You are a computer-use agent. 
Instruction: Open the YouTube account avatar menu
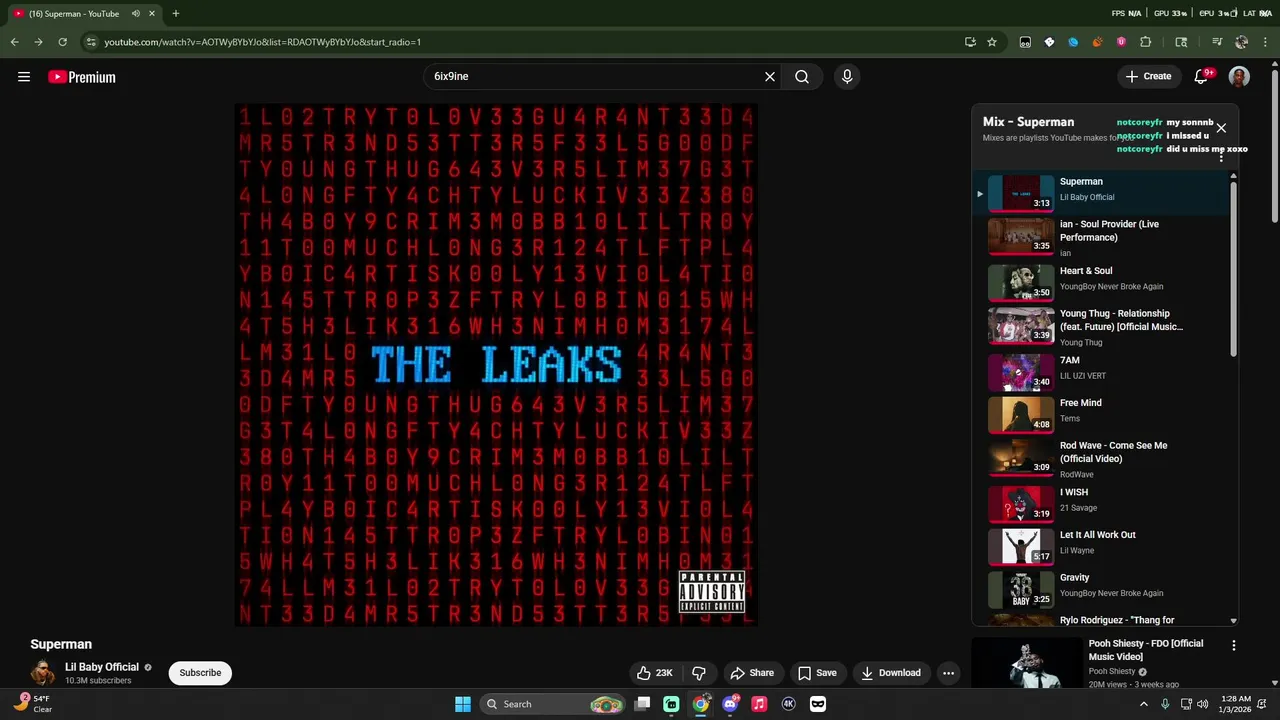point(1239,77)
